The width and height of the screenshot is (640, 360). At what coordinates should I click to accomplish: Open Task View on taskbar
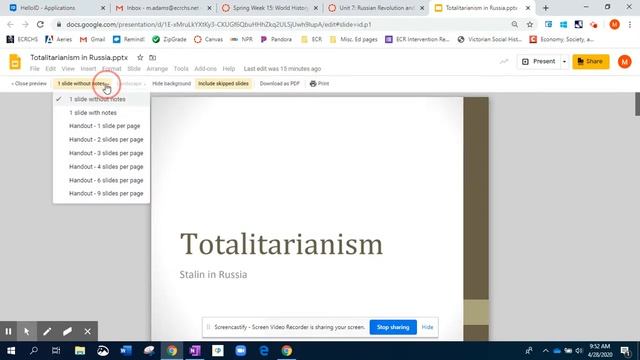pyautogui.click(x=56, y=351)
